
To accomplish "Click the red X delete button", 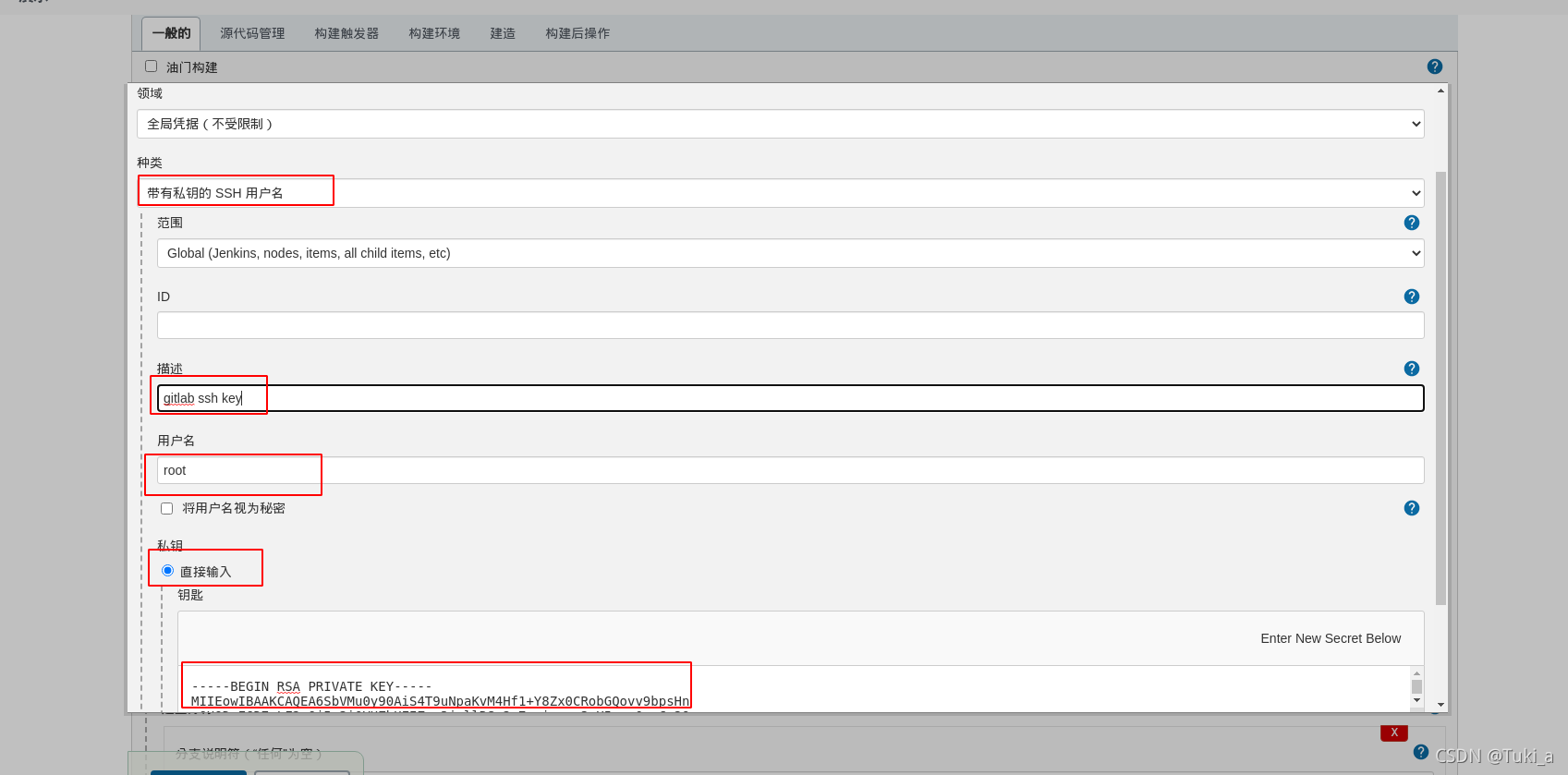I will click(x=1394, y=733).
